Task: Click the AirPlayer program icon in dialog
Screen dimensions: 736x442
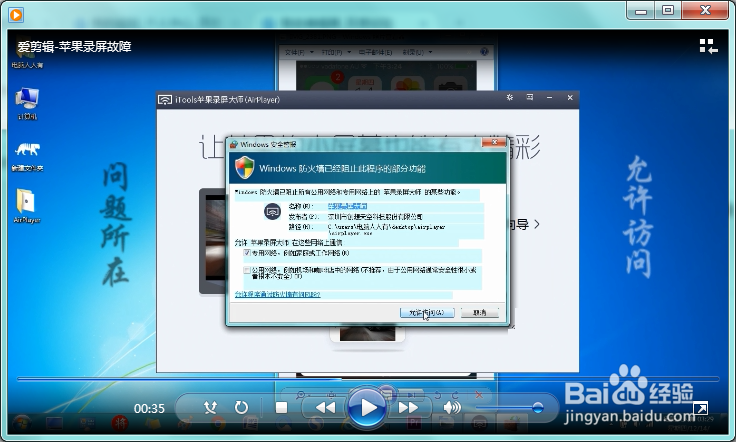Action: pyautogui.click(x=272, y=212)
